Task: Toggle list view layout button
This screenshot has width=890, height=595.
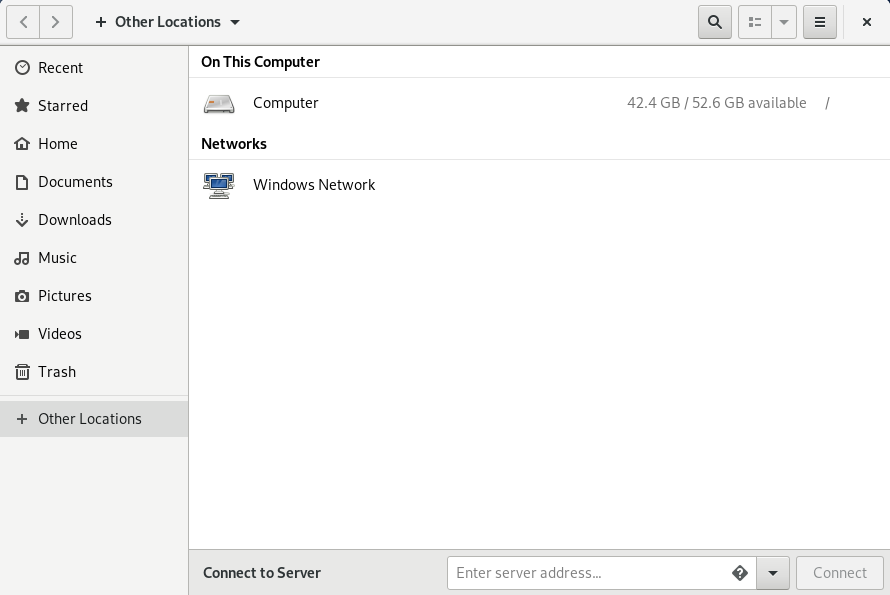Action: pos(755,22)
